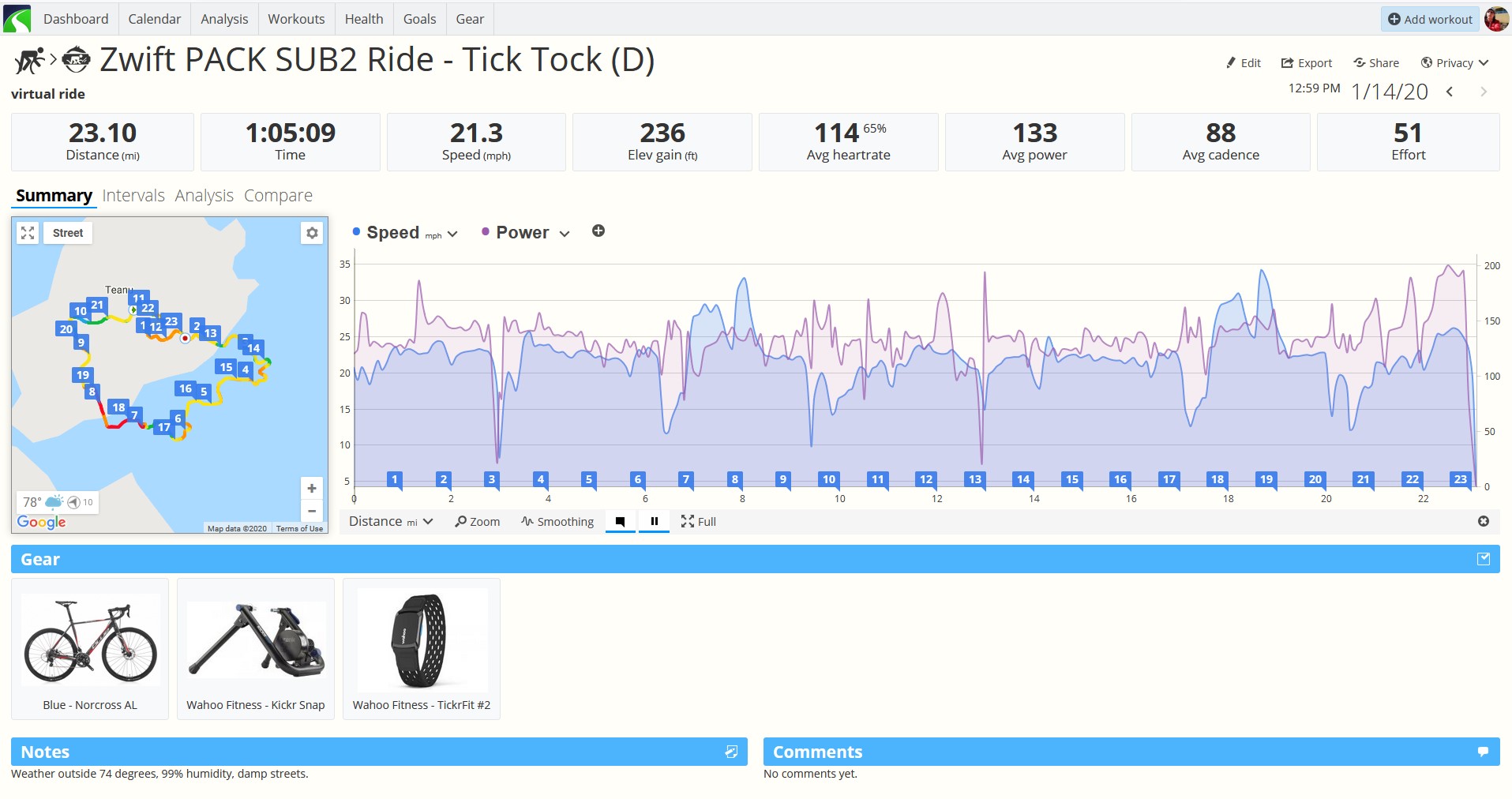This screenshot has height=799, width=1512.
Task: Switch to the Intervals tab
Action: [x=133, y=196]
